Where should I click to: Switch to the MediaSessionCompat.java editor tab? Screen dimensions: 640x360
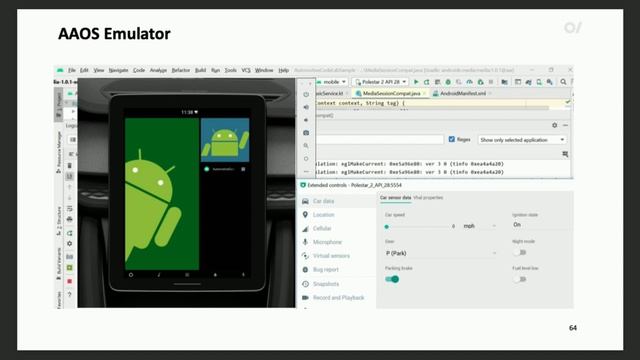tap(391, 93)
